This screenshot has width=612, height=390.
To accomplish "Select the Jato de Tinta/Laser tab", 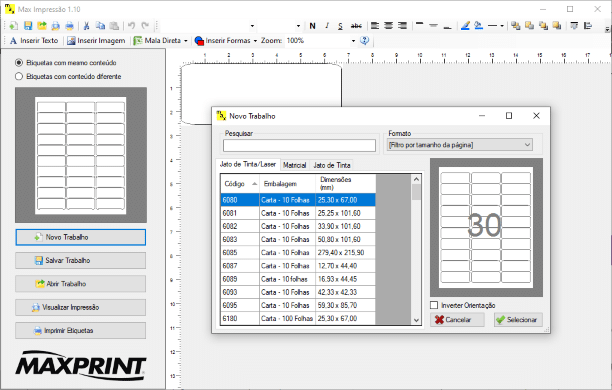I will 248,164.
